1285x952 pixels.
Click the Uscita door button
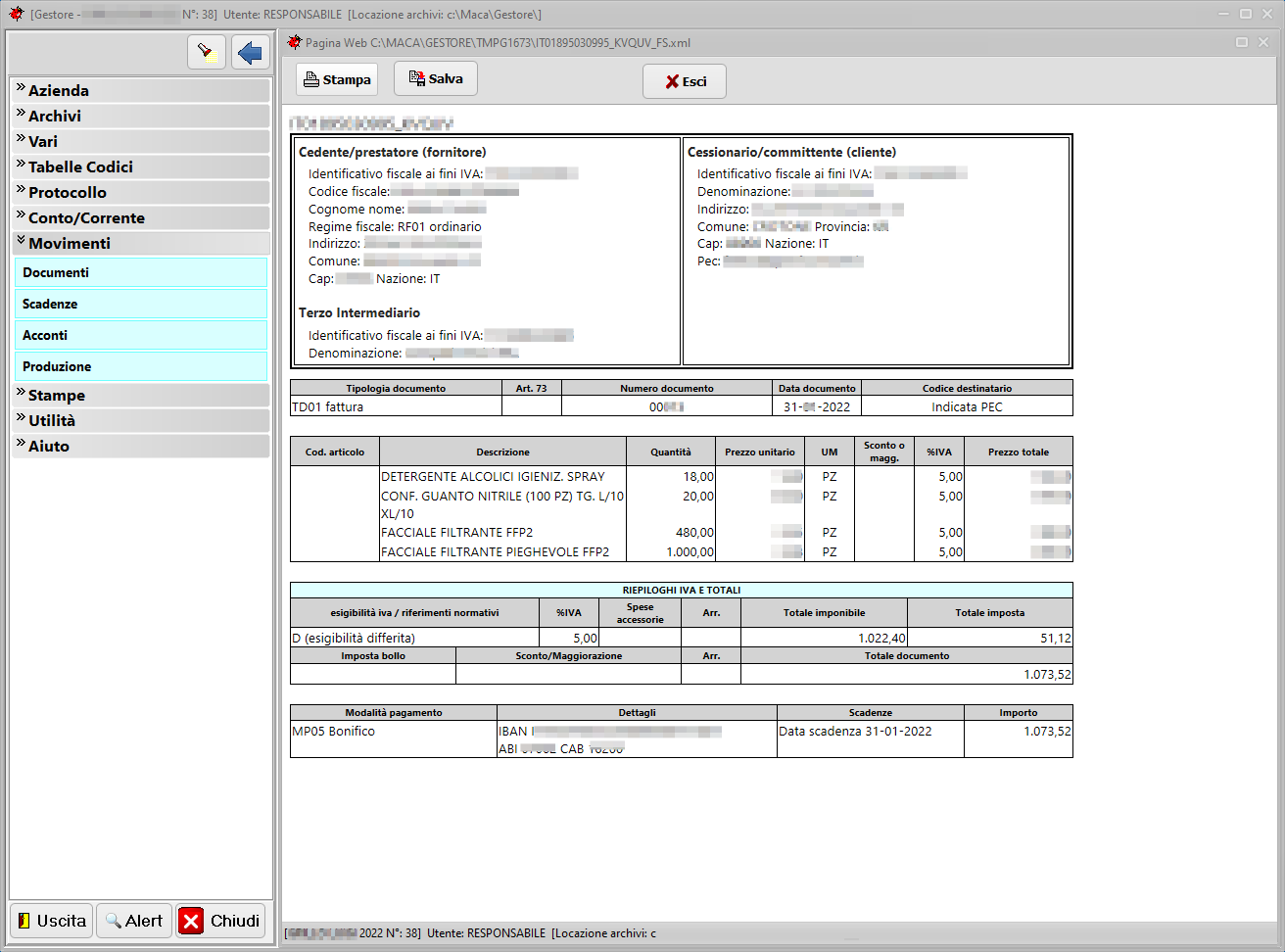(51, 921)
